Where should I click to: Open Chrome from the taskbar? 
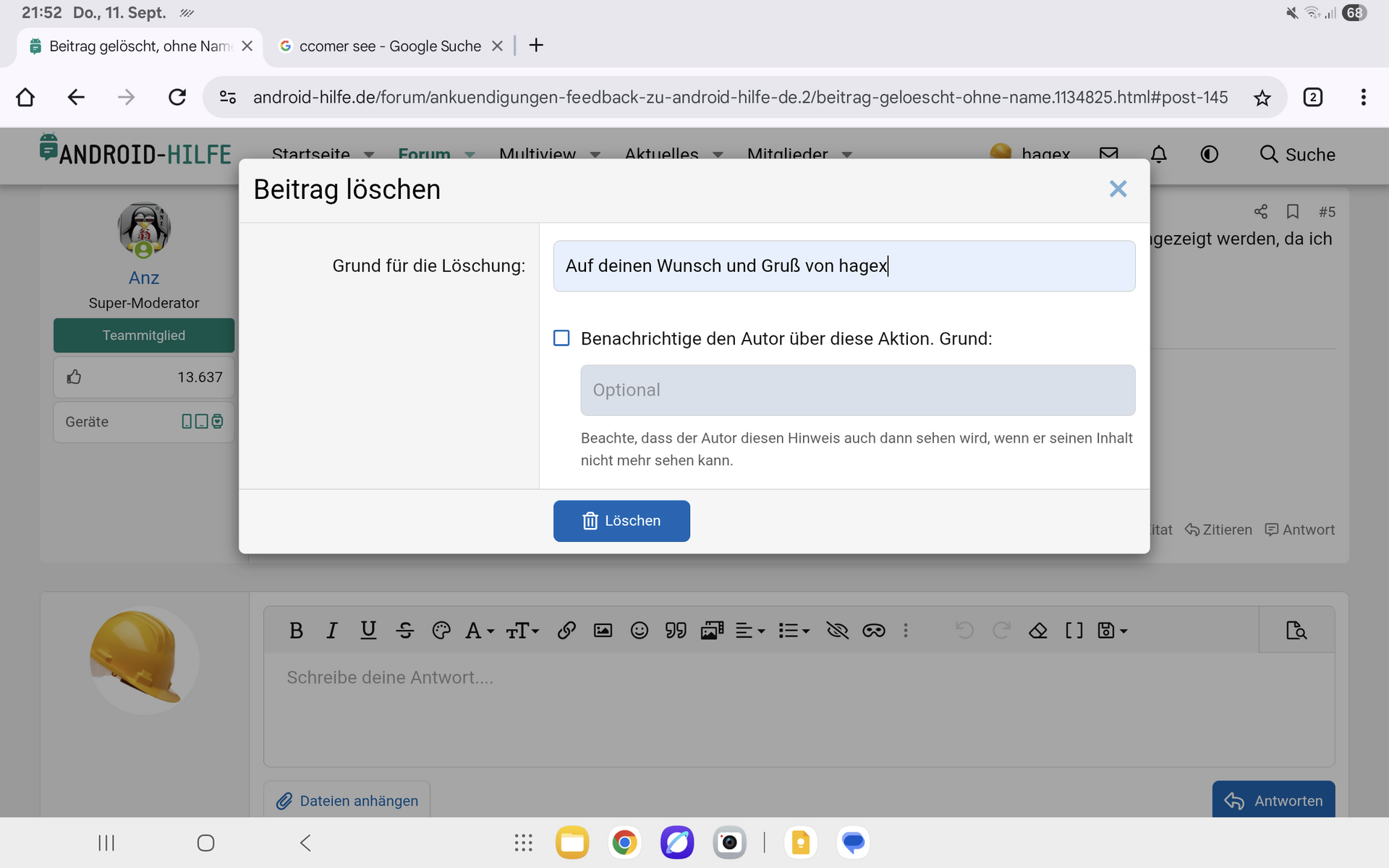tap(624, 843)
